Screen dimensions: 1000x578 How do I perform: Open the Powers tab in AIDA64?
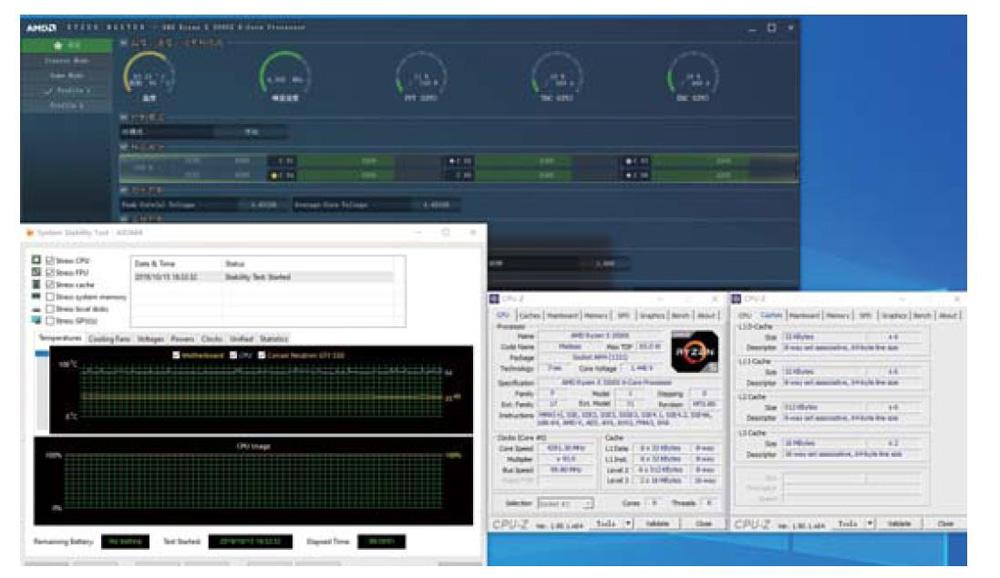(x=182, y=339)
